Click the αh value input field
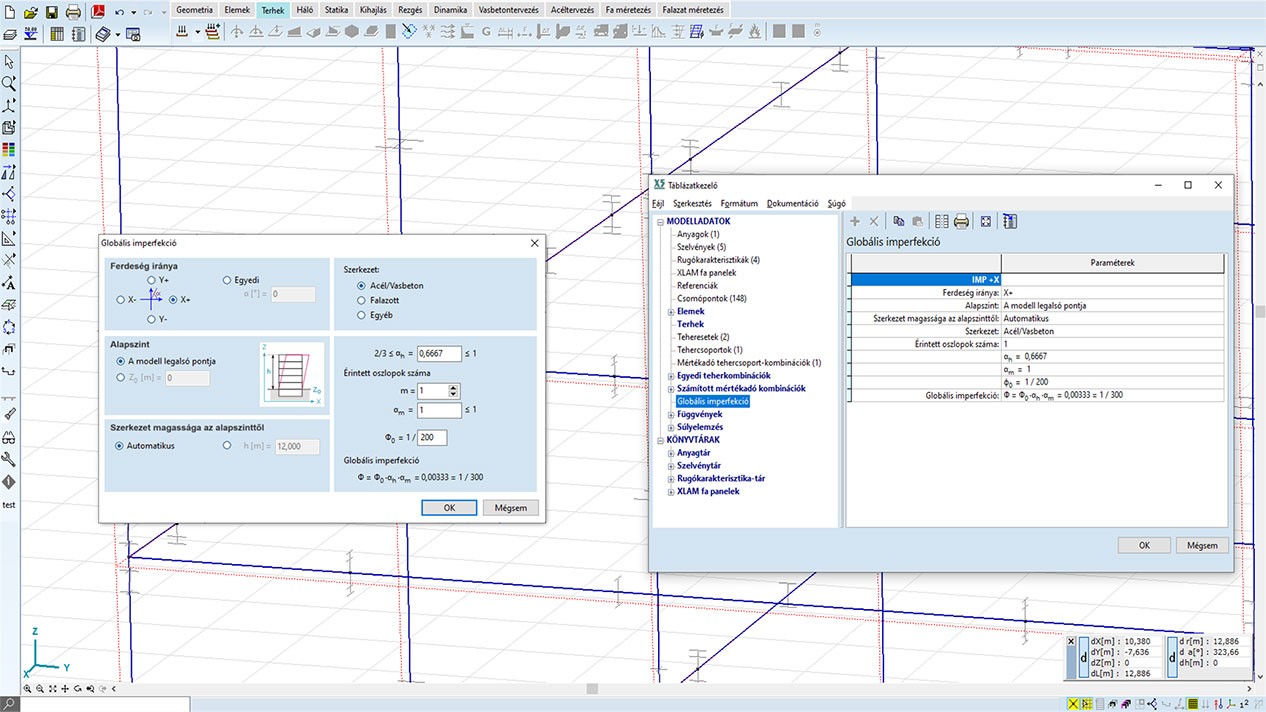1266x712 pixels. [440, 353]
